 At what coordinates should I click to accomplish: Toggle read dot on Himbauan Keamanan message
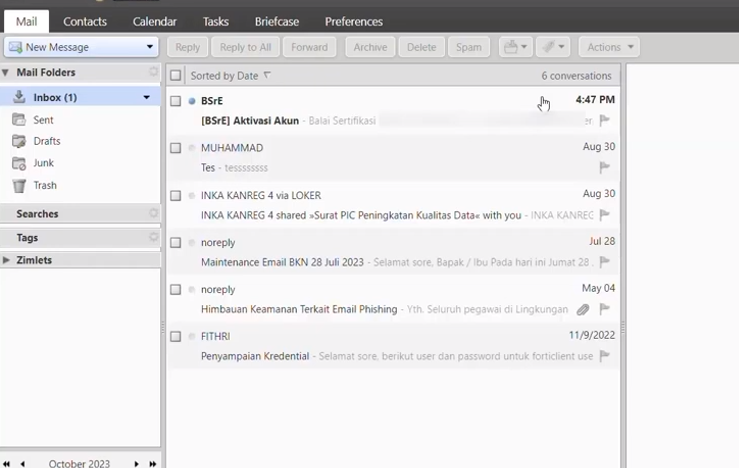click(x=192, y=289)
